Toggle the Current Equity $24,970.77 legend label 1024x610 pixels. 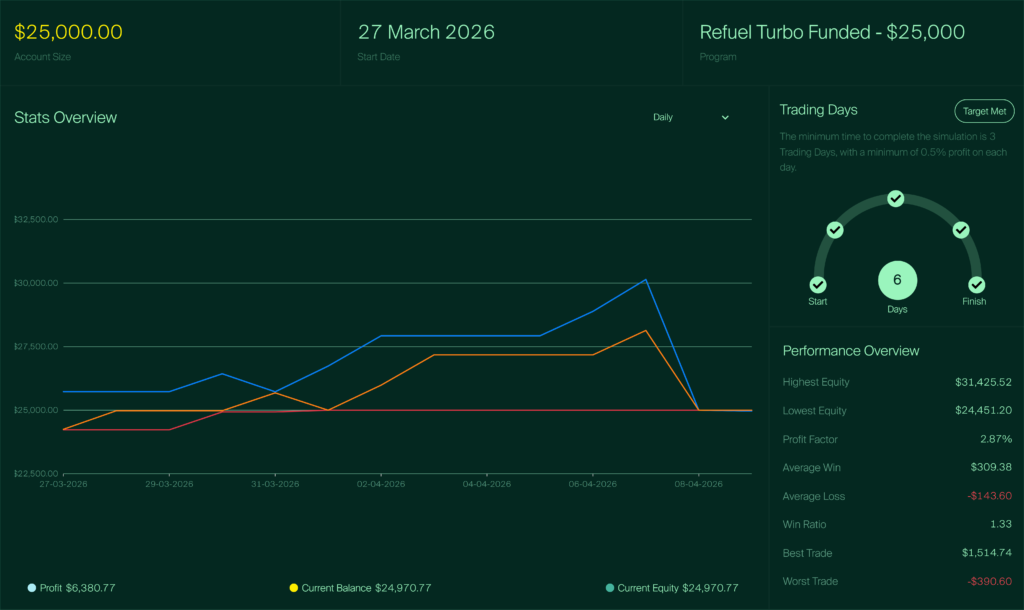pyautogui.click(x=678, y=588)
